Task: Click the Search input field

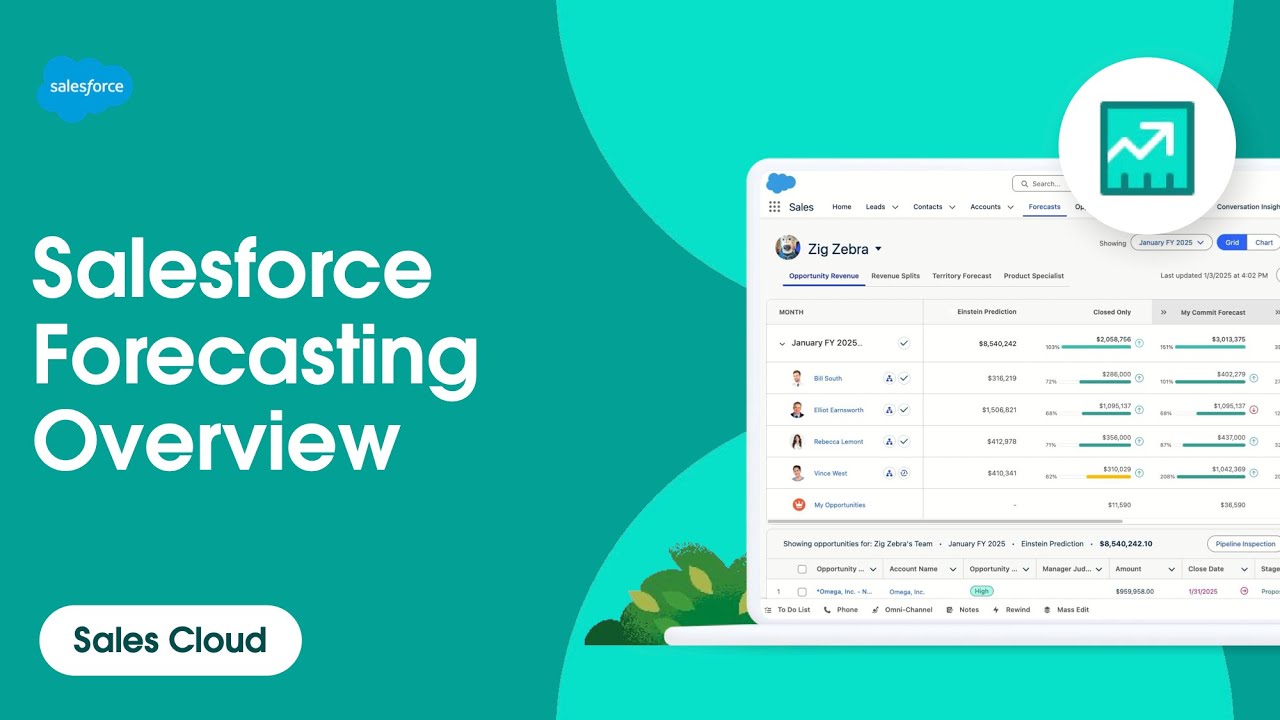Action: pos(1042,184)
